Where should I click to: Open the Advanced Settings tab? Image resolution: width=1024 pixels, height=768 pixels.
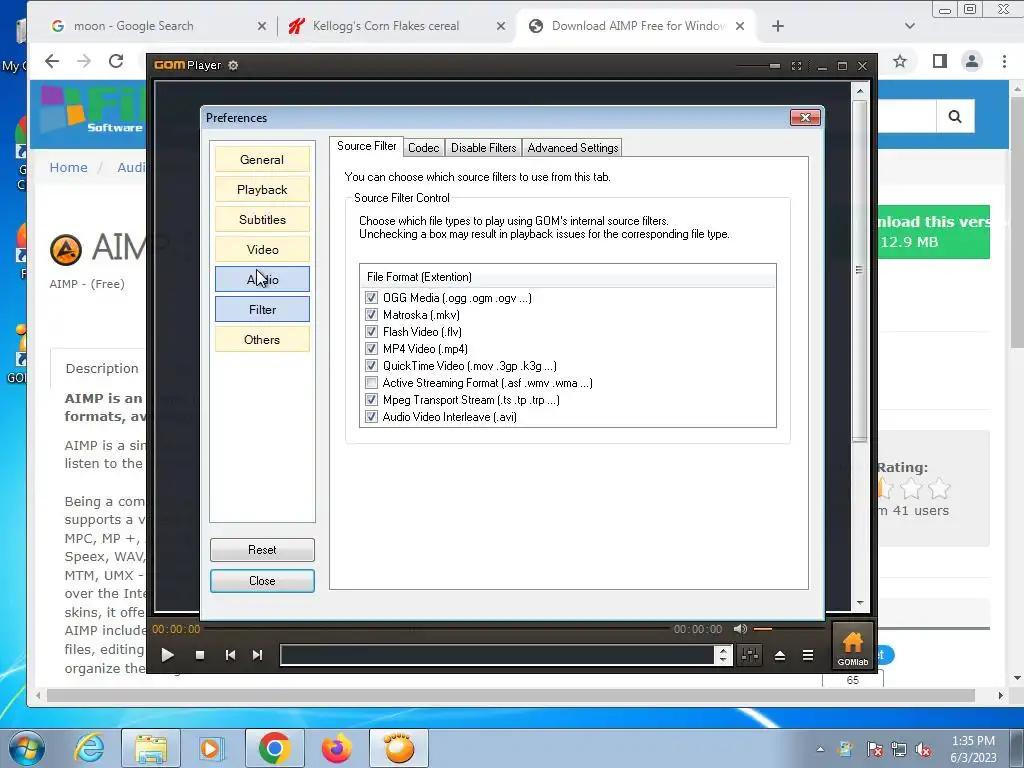pos(573,148)
